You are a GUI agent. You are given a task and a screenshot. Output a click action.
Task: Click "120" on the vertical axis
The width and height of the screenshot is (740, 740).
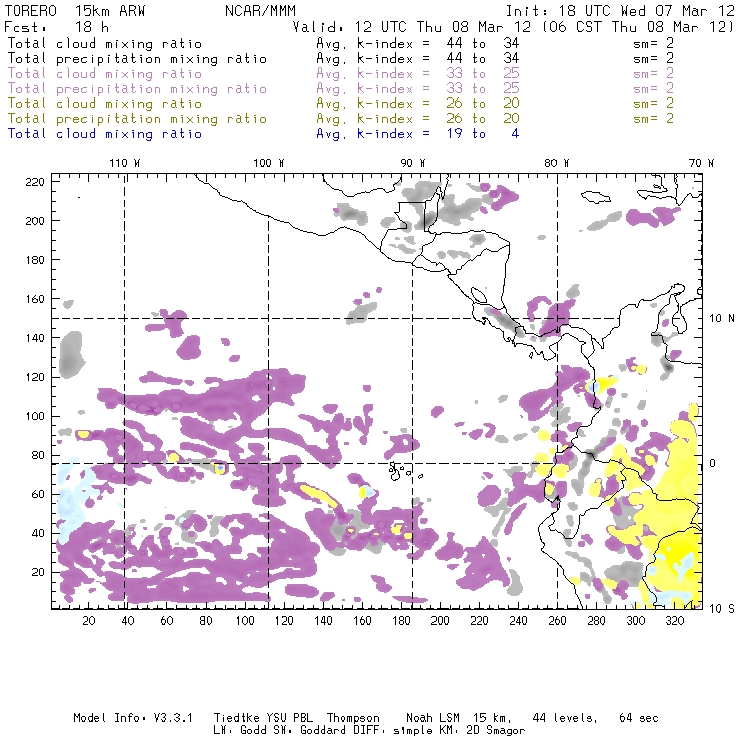pos(35,377)
